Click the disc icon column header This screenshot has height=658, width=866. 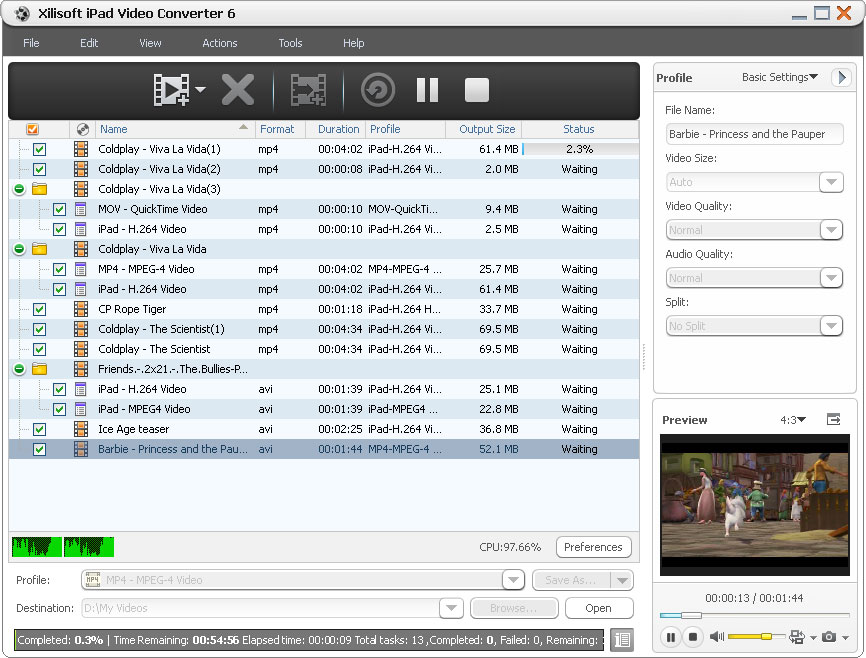click(83, 129)
